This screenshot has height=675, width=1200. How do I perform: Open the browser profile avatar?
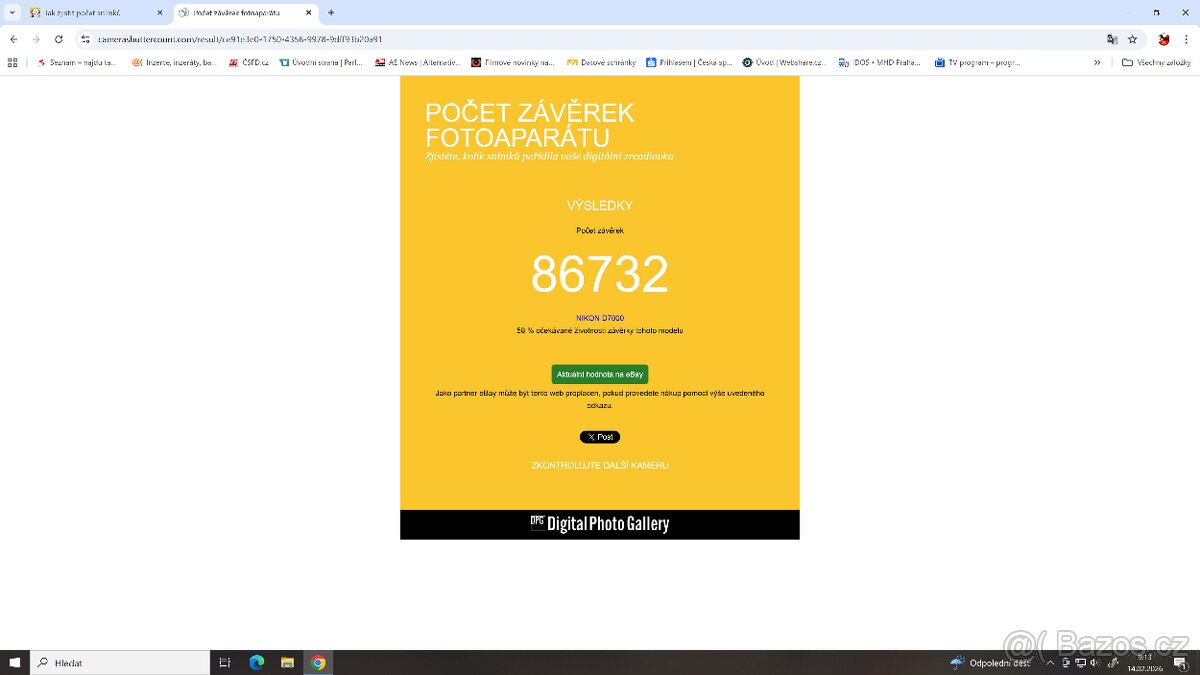(x=1164, y=39)
